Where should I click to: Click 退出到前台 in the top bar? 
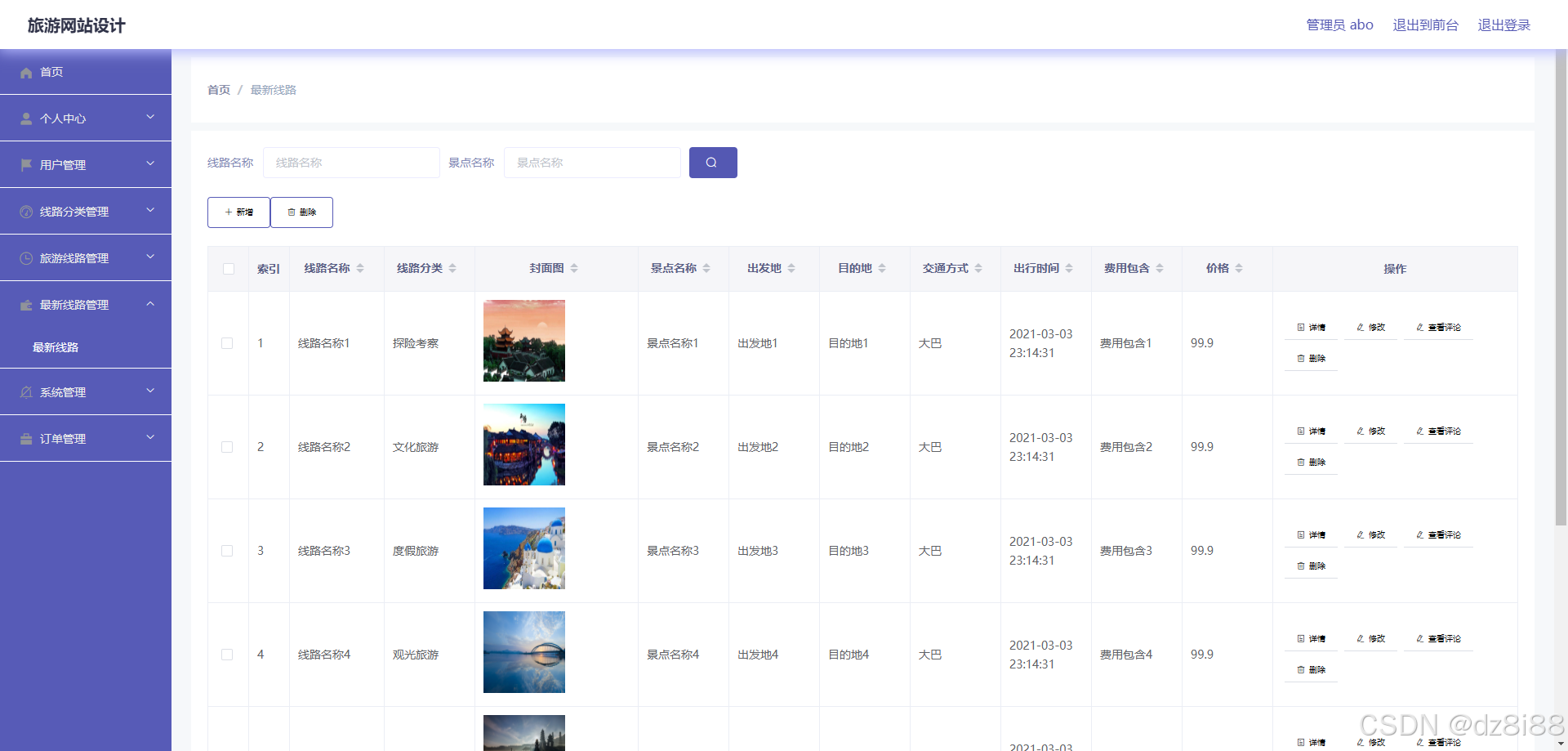(x=1425, y=25)
